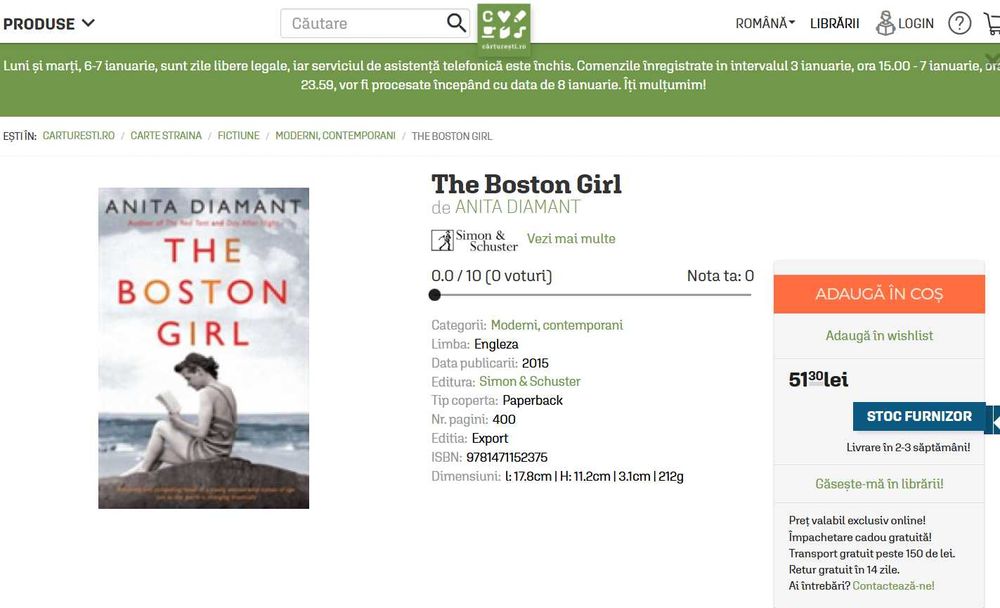This screenshot has height=608, width=1000.
Task: Click The Boston Girl book cover
Action: [203, 348]
